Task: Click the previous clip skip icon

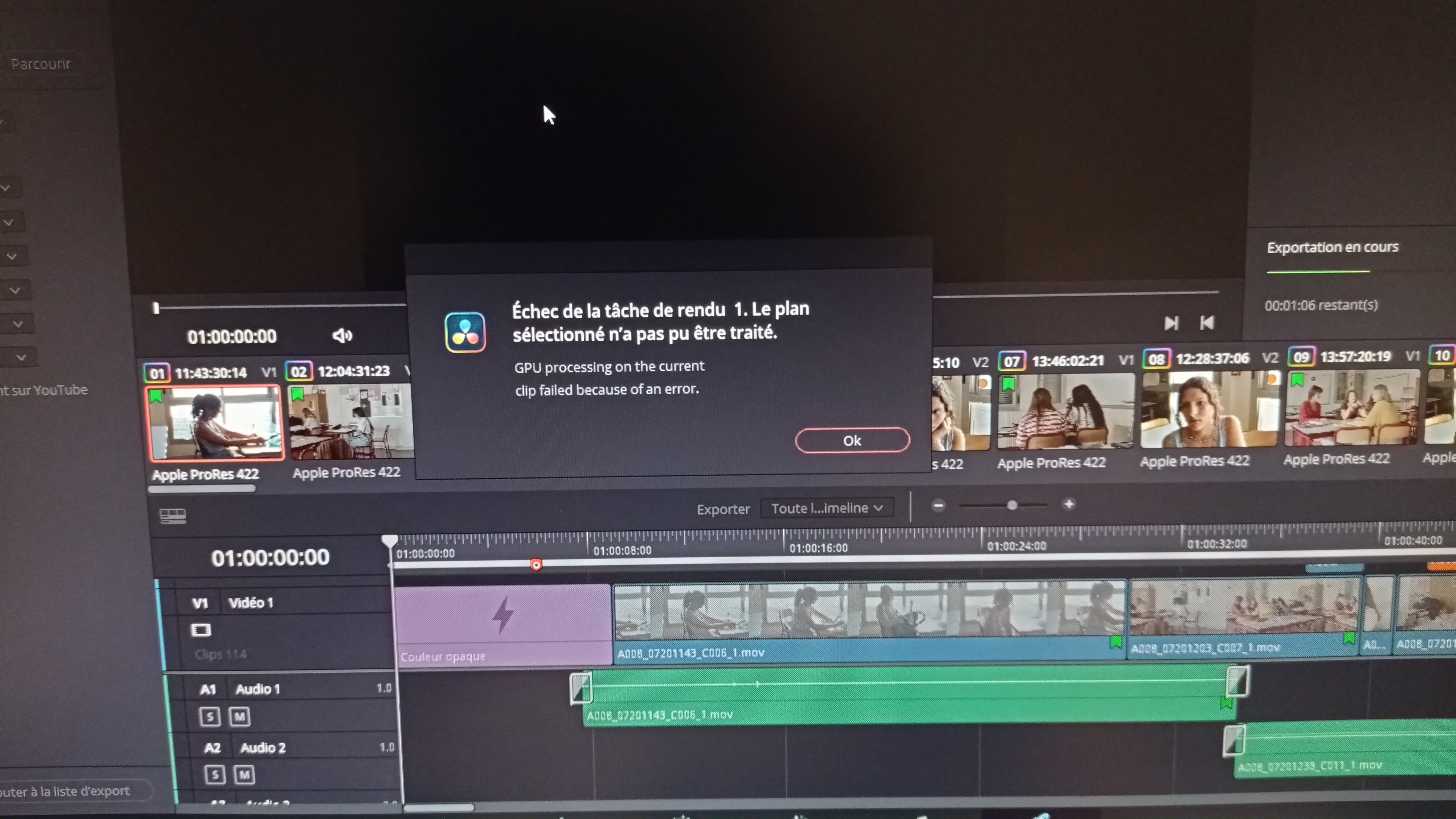Action: 1207,323
